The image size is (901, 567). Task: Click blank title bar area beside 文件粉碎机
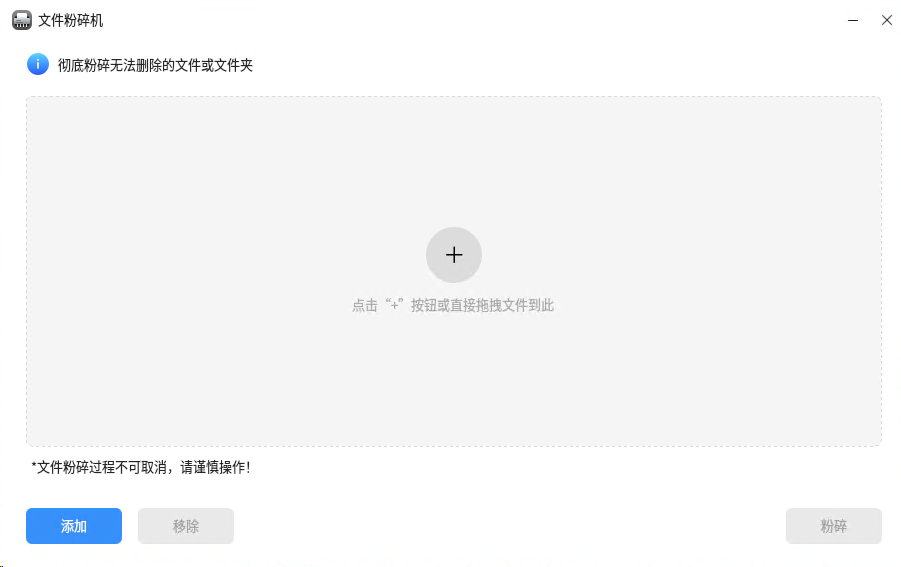pos(460,21)
